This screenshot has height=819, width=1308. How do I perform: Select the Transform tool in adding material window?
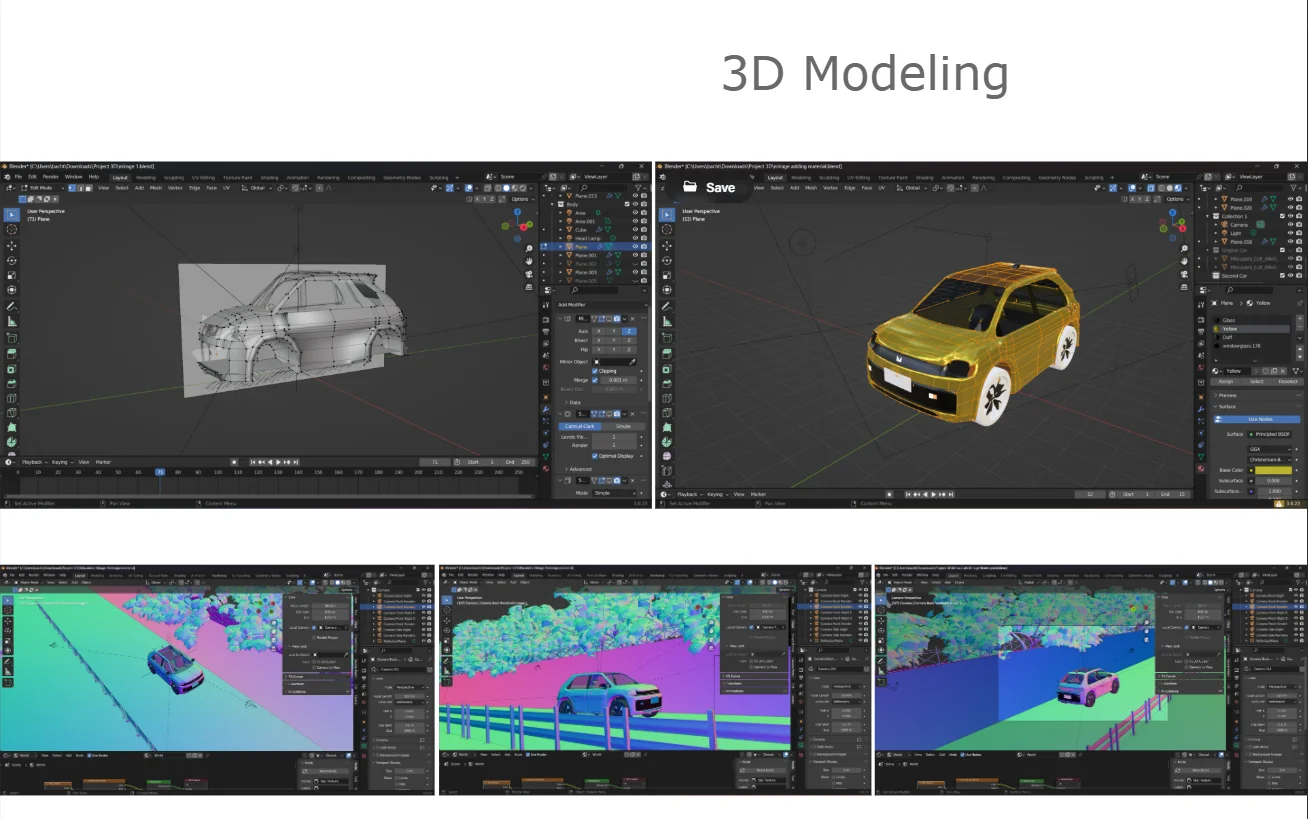666,290
